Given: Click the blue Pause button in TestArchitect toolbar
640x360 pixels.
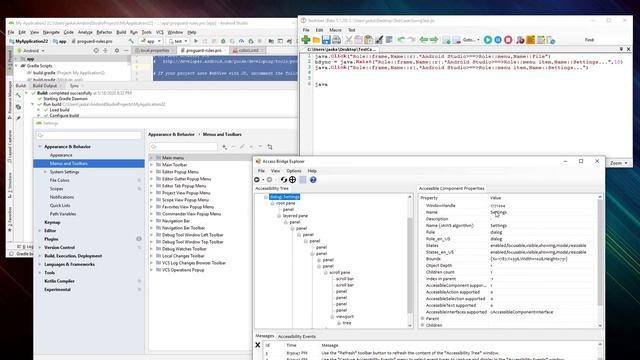Looking at the screenshot, I should (498, 40).
